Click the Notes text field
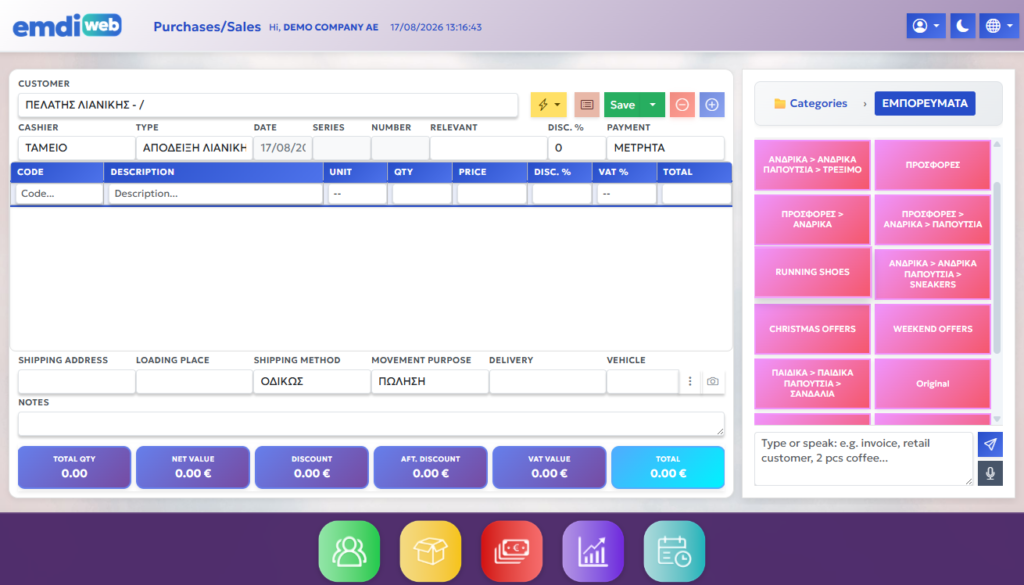 [x=371, y=424]
